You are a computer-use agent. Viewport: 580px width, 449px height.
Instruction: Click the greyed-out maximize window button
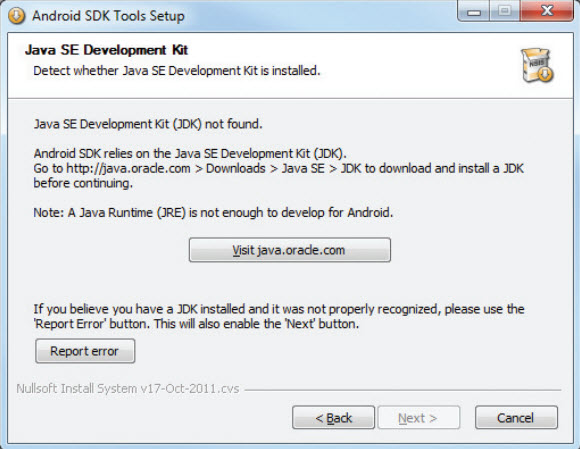[505, 11]
